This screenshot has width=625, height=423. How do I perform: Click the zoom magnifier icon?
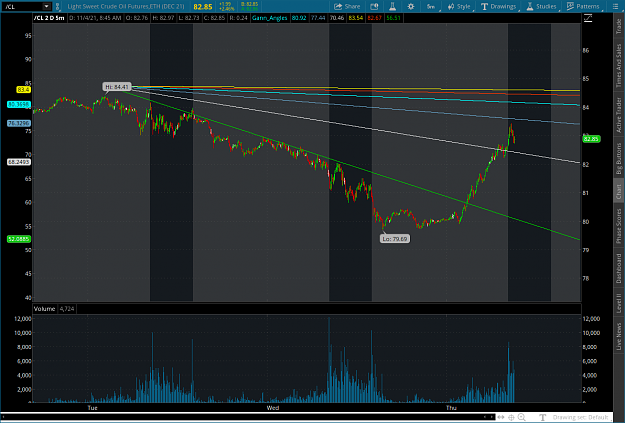tap(521, 417)
